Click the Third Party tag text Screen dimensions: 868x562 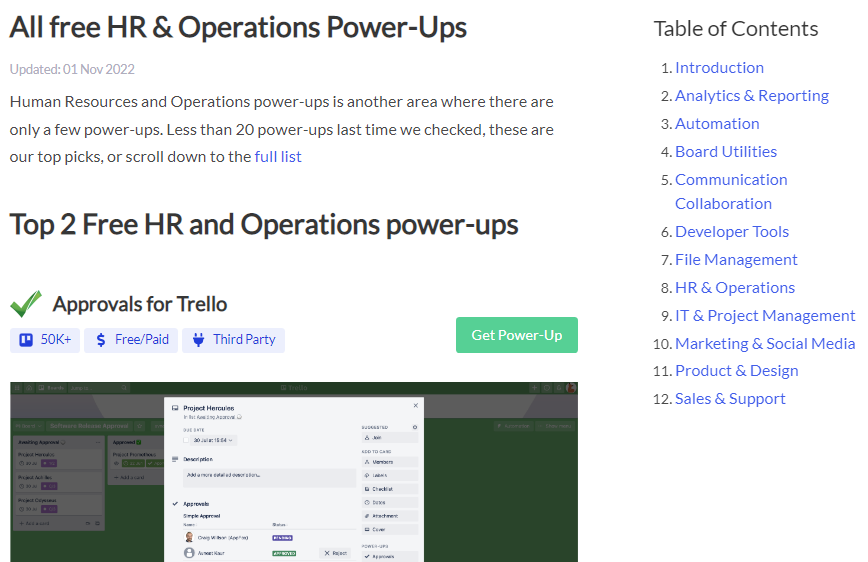pyautogui.click(x=244, y=339)
